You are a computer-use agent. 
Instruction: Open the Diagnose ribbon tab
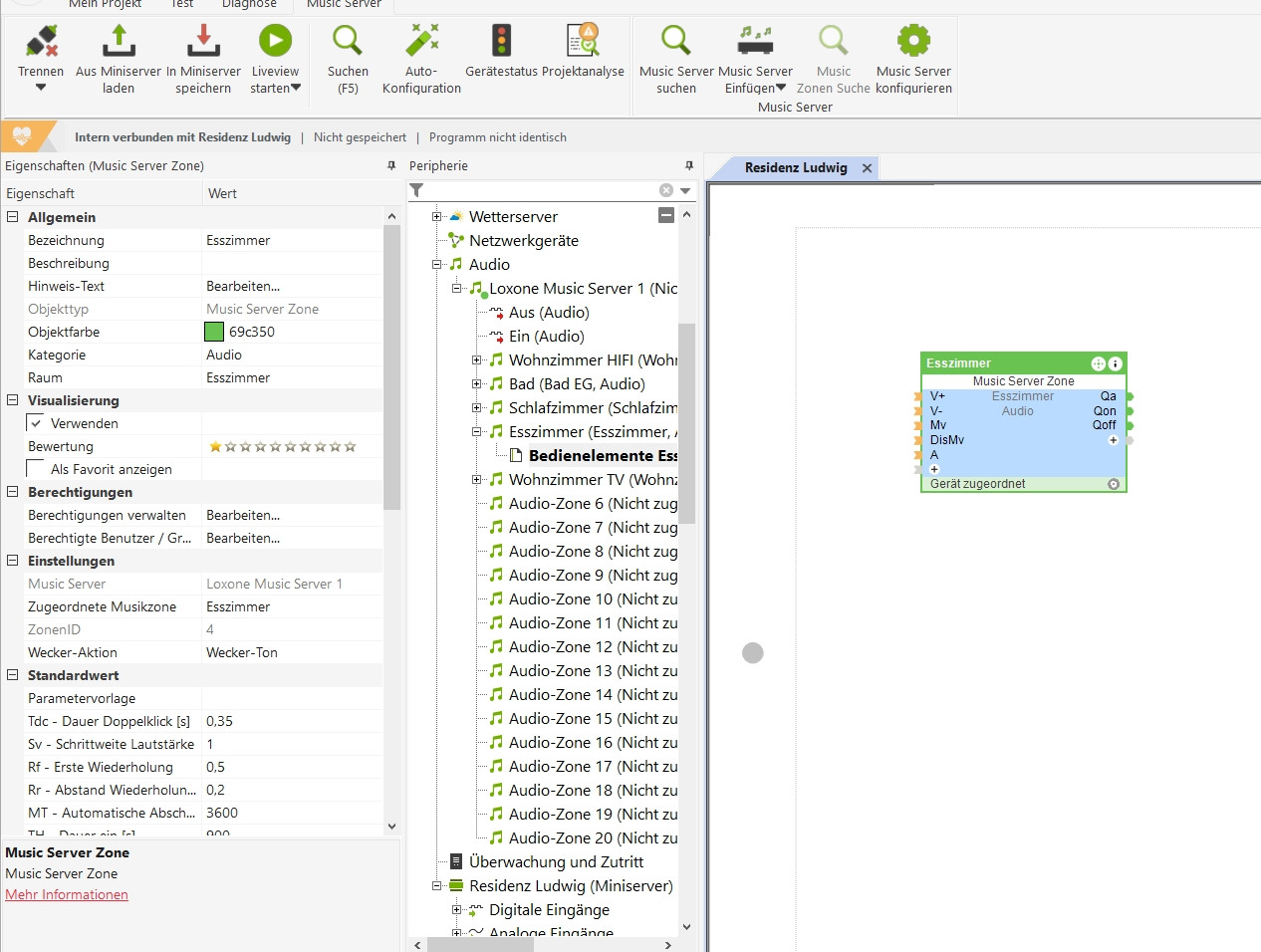249,4
